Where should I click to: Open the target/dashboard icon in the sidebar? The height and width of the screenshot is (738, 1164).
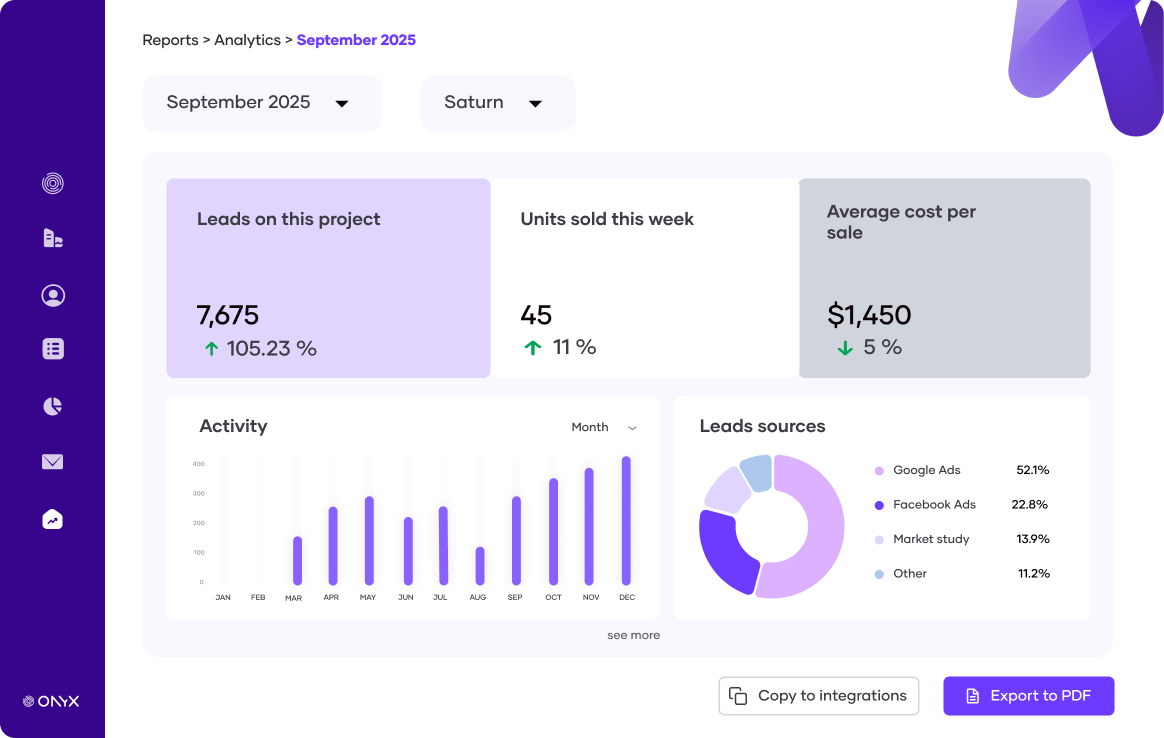point(52,182)
